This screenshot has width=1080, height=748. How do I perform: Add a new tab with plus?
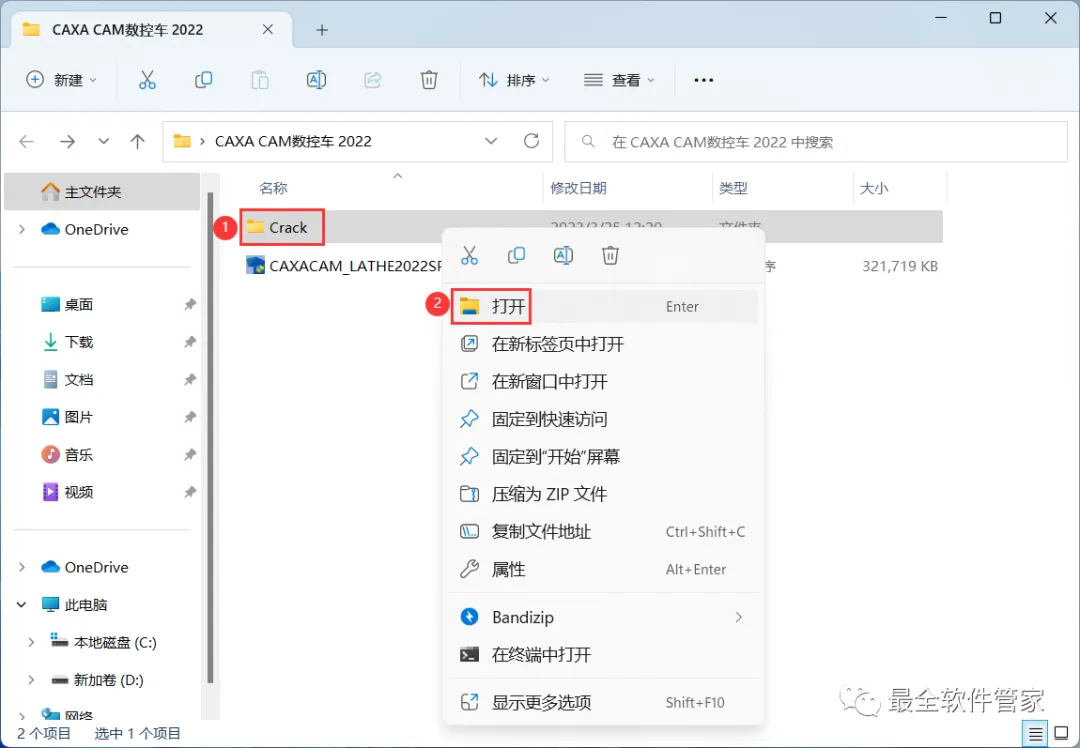point(322,30)
